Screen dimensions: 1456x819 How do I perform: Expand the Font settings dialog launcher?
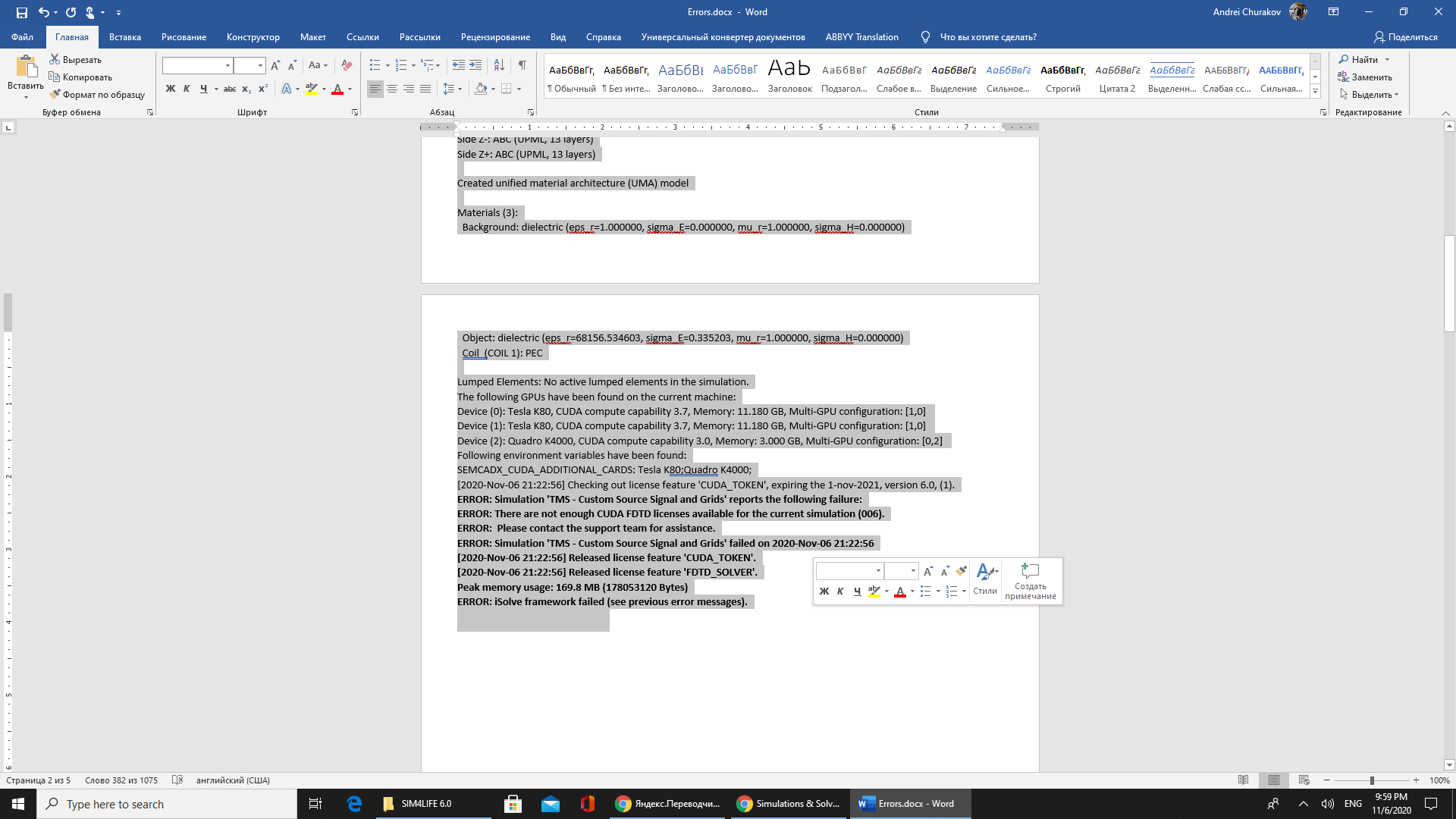click(x=356, y=111)
